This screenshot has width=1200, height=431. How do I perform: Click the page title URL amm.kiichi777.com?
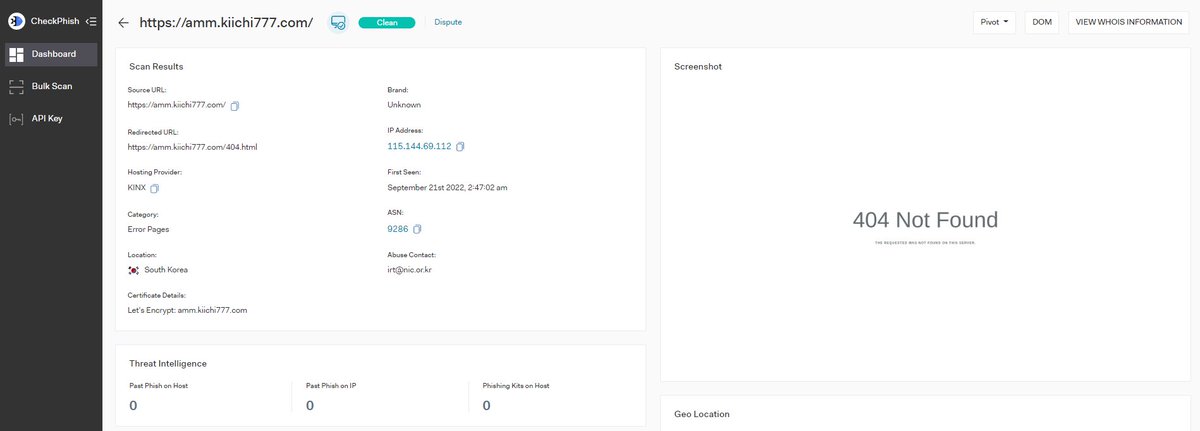click(x=226, y=22)
